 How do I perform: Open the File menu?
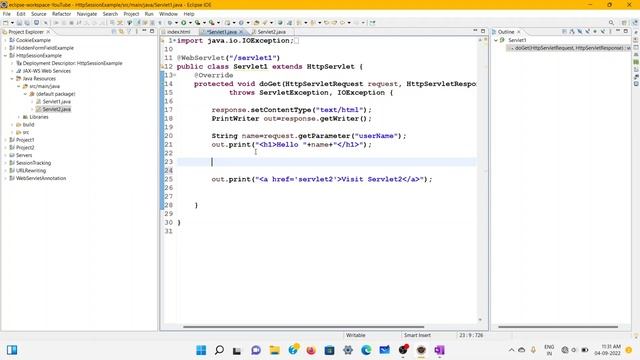click(7, 14)
